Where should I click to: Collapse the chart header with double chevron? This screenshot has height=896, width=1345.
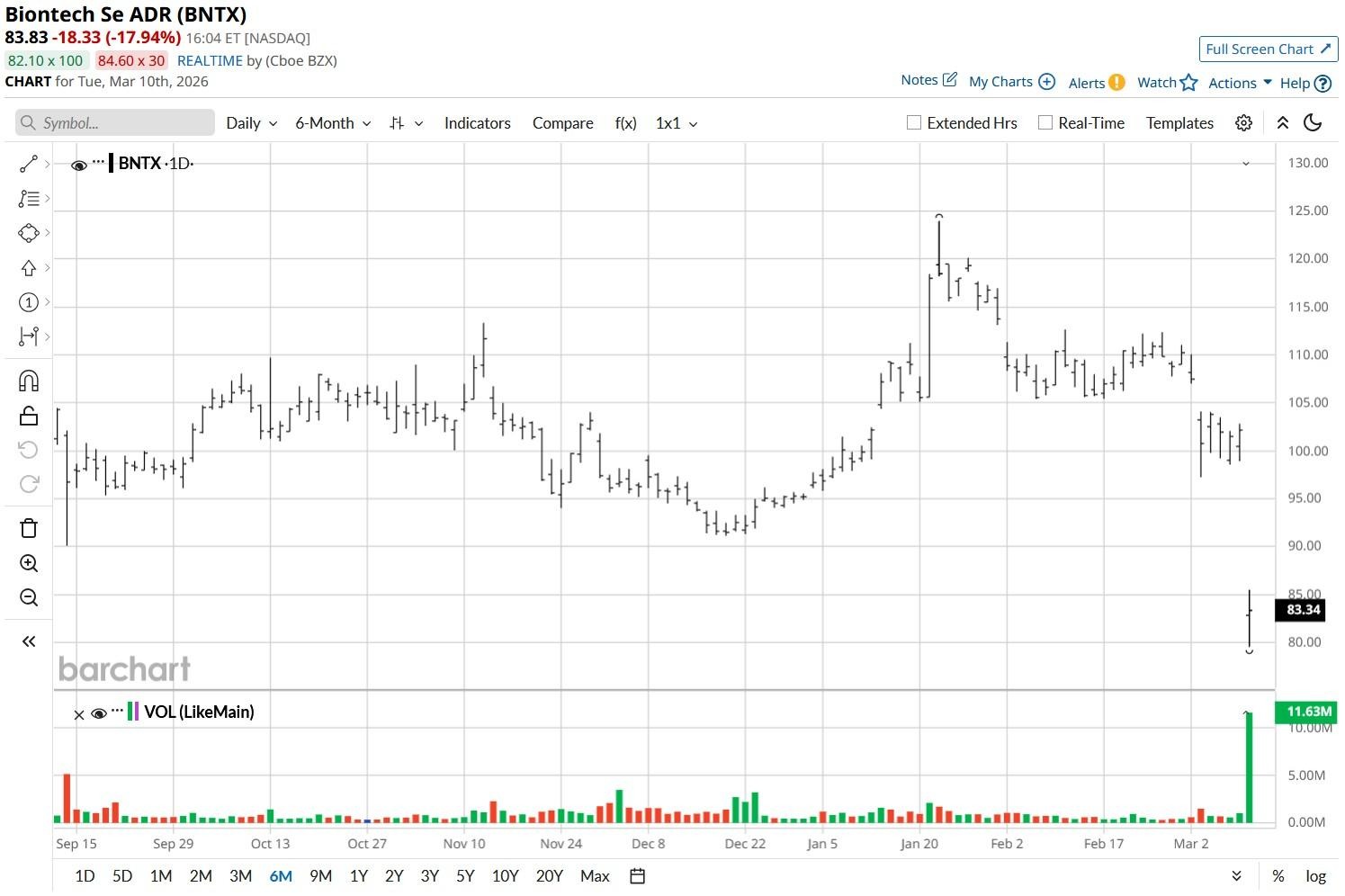(1283, 123)
